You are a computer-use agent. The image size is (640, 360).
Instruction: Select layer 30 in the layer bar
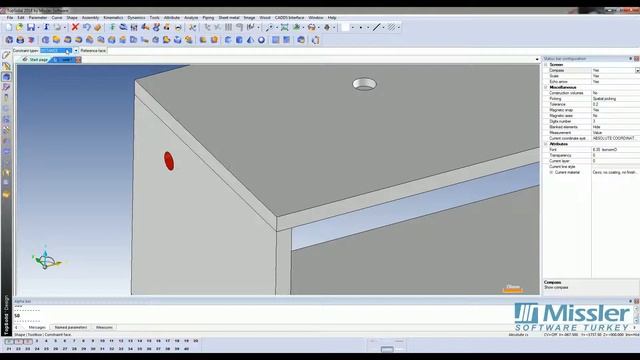(93, 349)
